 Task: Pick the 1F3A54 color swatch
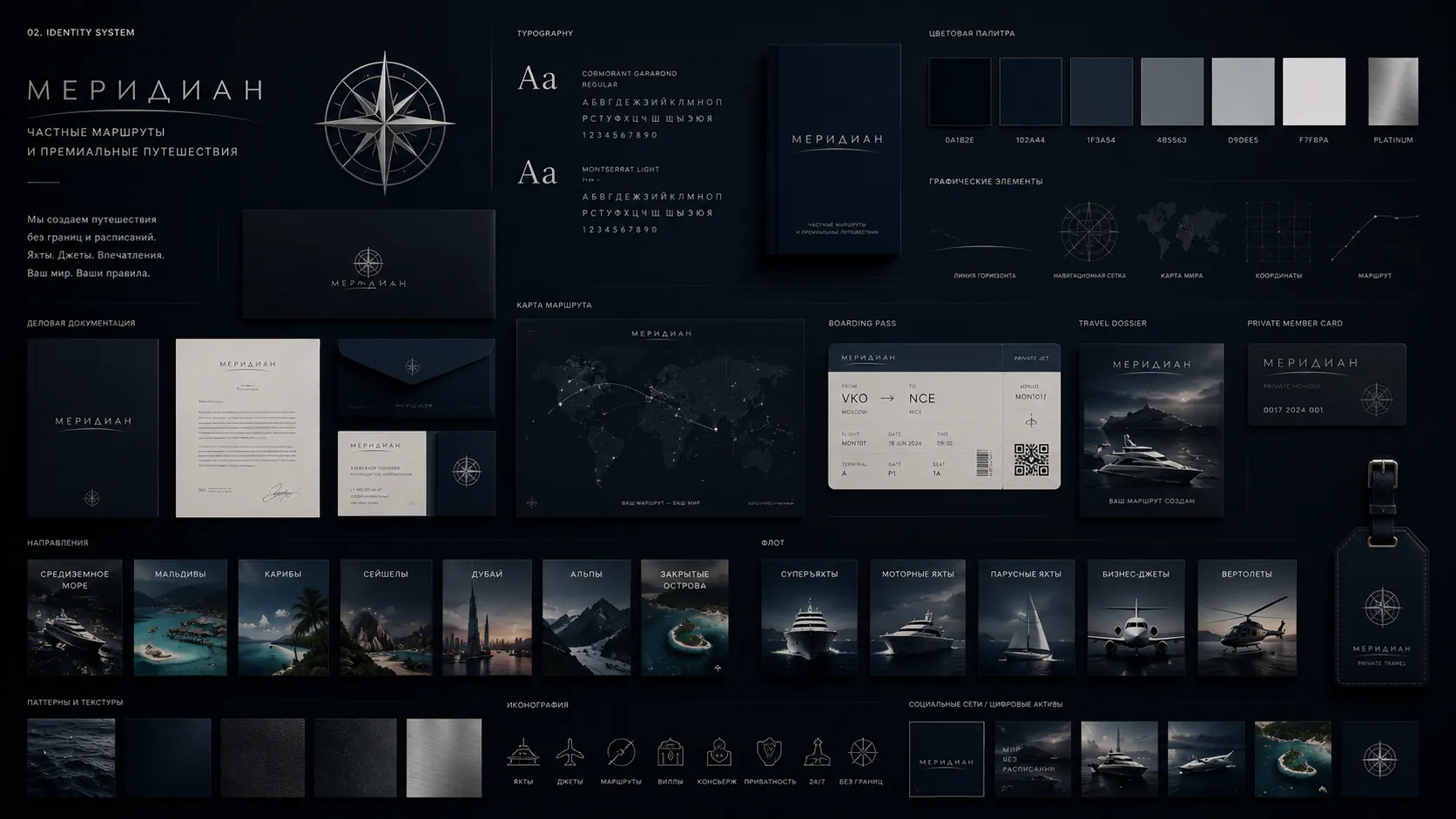point(1101,91)
